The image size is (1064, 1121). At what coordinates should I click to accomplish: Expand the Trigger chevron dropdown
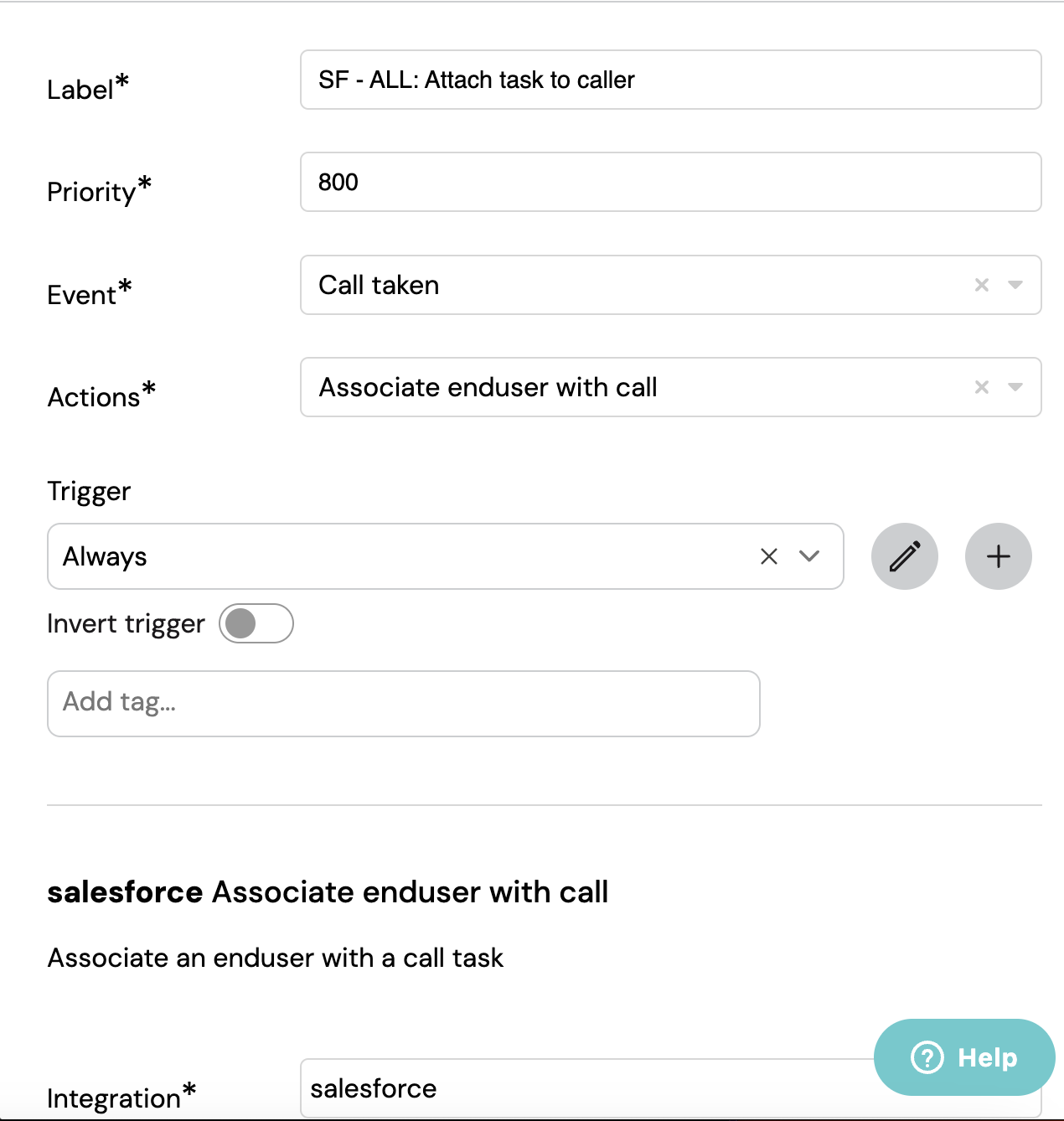coord(809,556)
